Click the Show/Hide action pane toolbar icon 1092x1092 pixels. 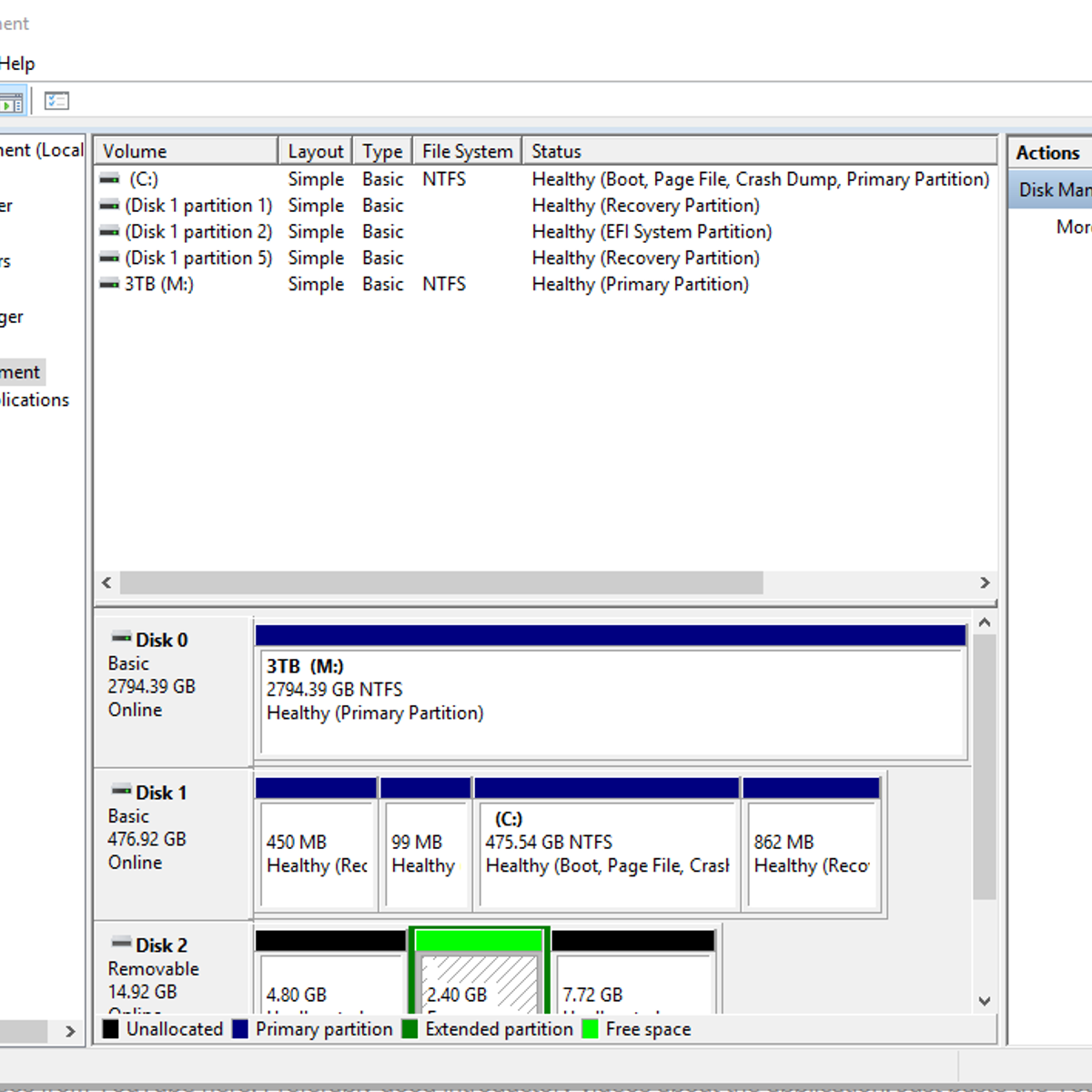click(56, 100)
